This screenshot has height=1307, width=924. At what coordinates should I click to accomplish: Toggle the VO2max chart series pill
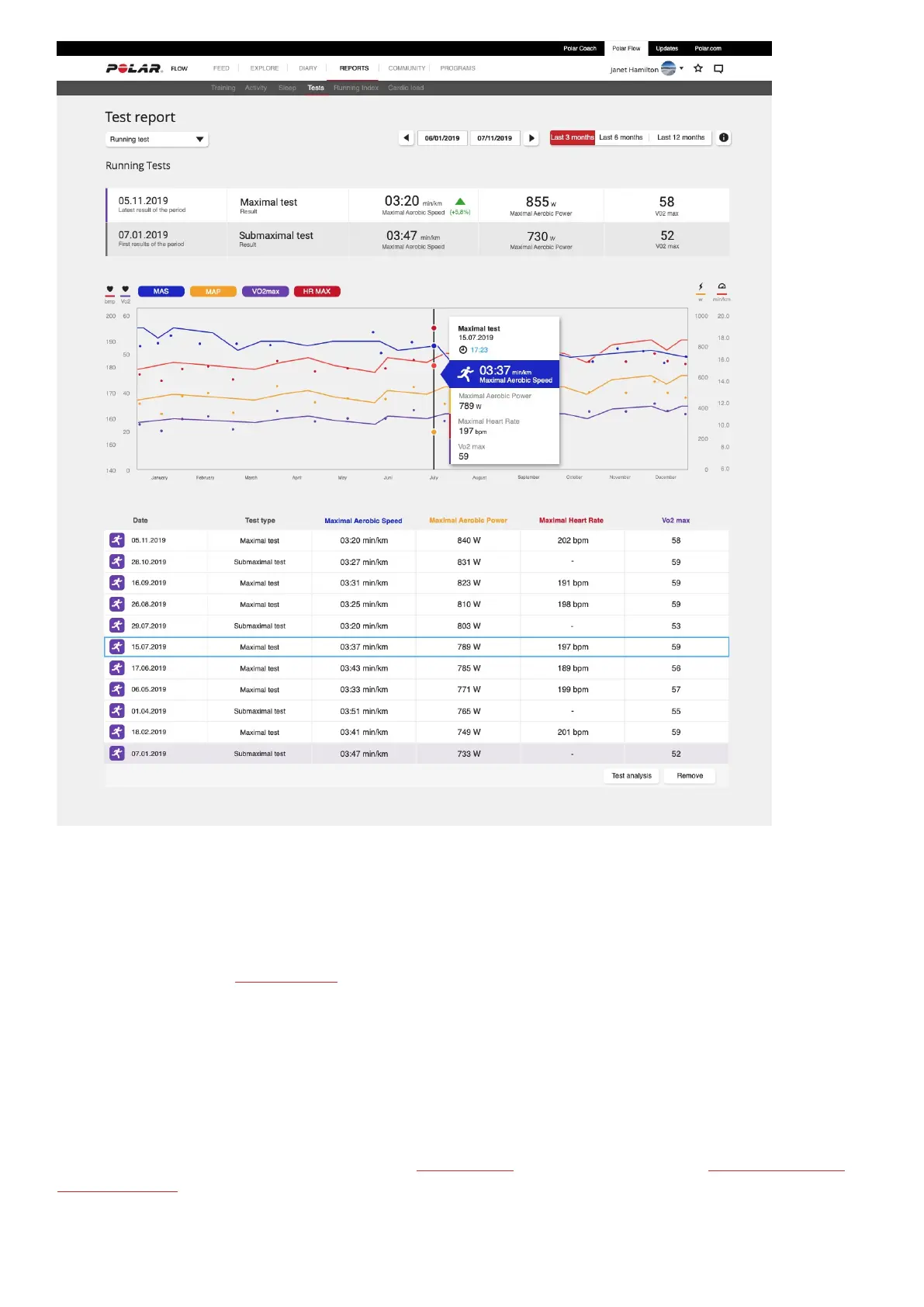(x=265, y=292)
